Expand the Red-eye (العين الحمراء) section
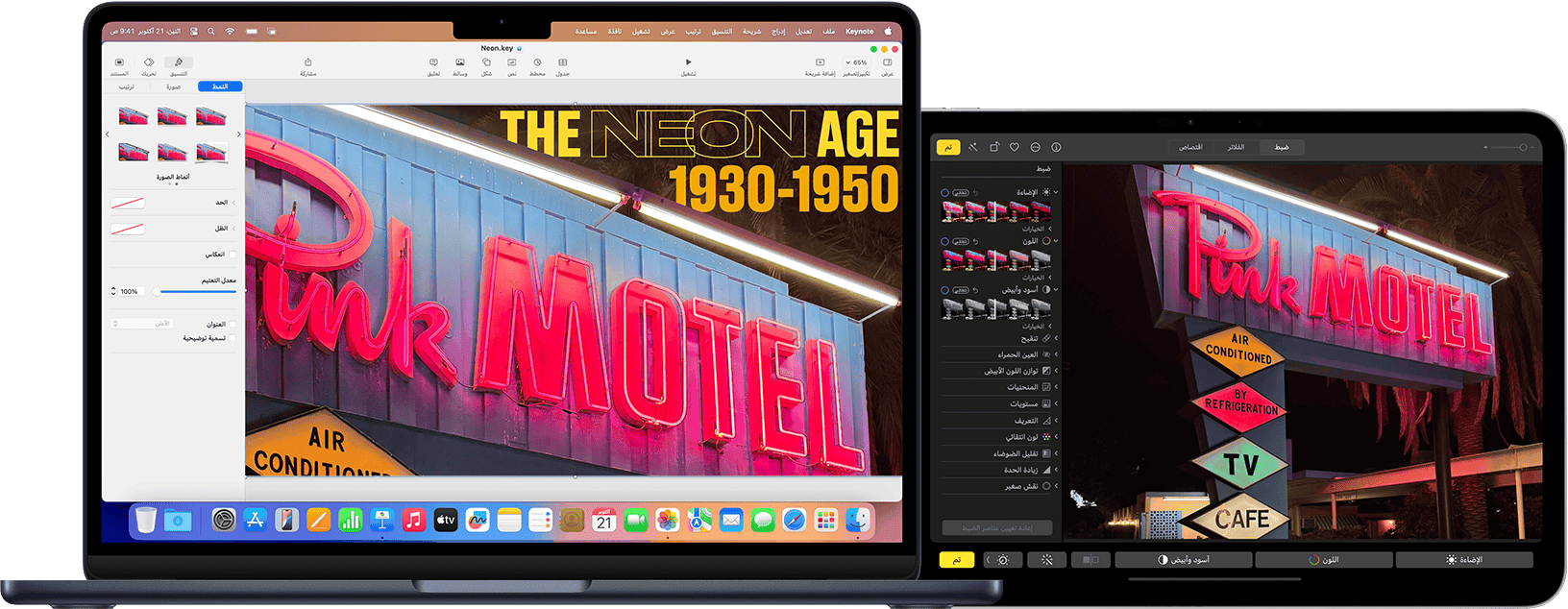This screenshot has width=1568, height=609. pos(1057,354)
